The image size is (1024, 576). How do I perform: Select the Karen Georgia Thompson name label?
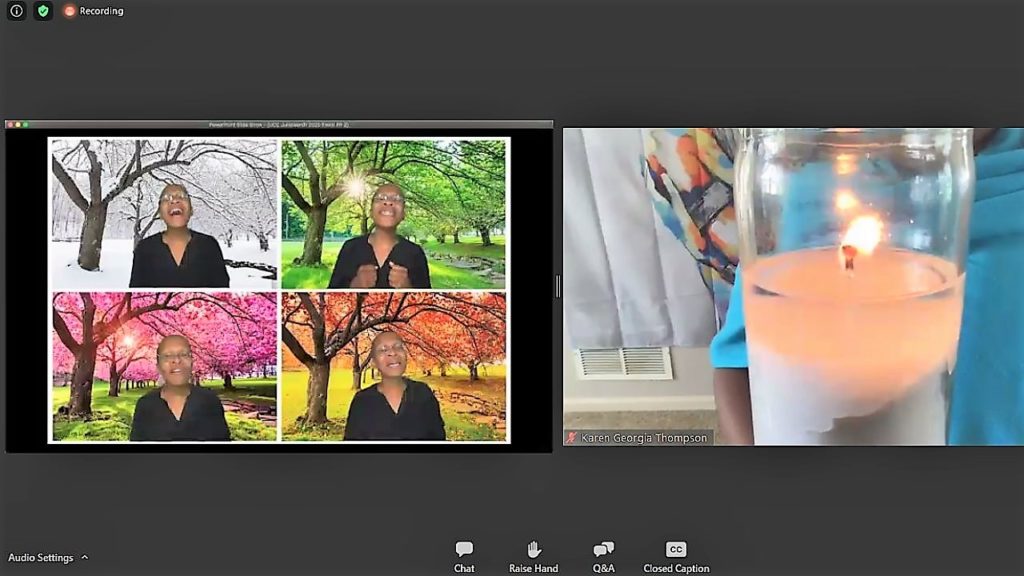pos(643,438)
